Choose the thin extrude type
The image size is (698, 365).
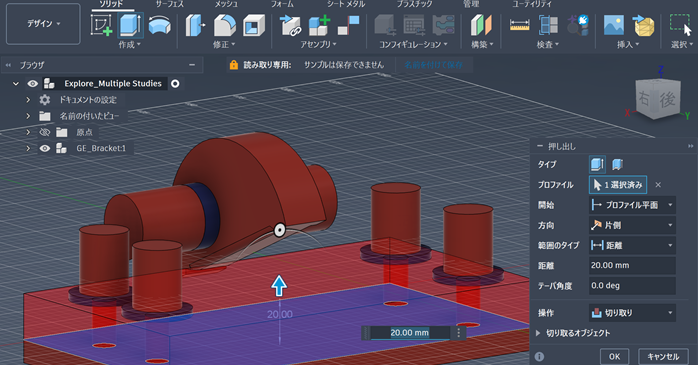(x=617, y=164)
